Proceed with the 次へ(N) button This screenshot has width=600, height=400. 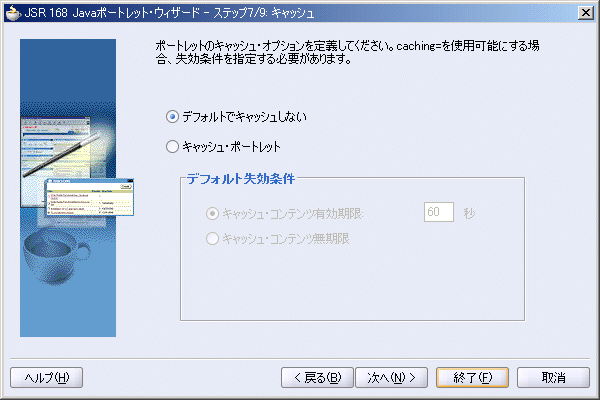click(x=391, y=378)
